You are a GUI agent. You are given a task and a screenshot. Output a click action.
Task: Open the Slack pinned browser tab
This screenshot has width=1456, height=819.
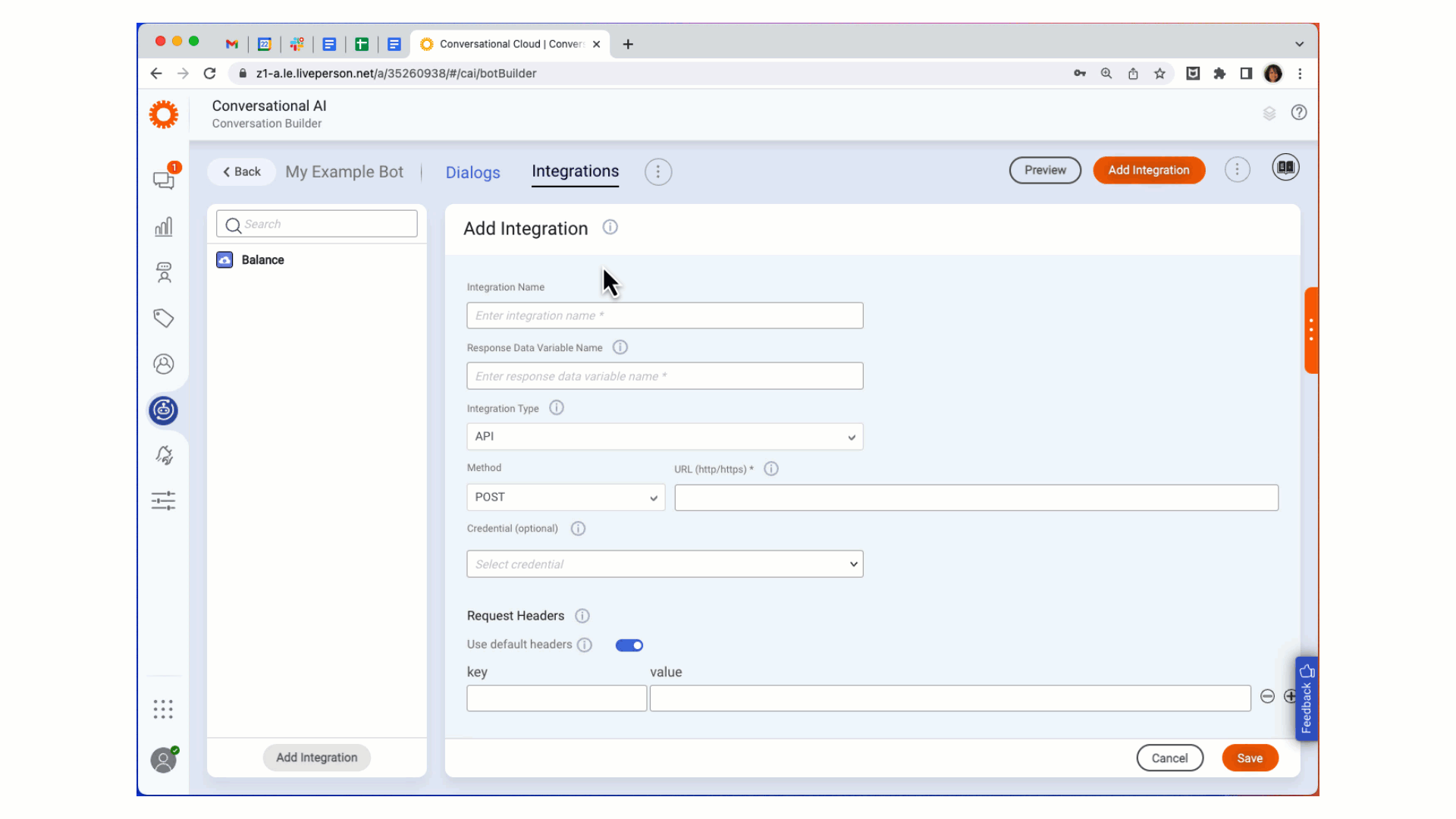(297, 44)
